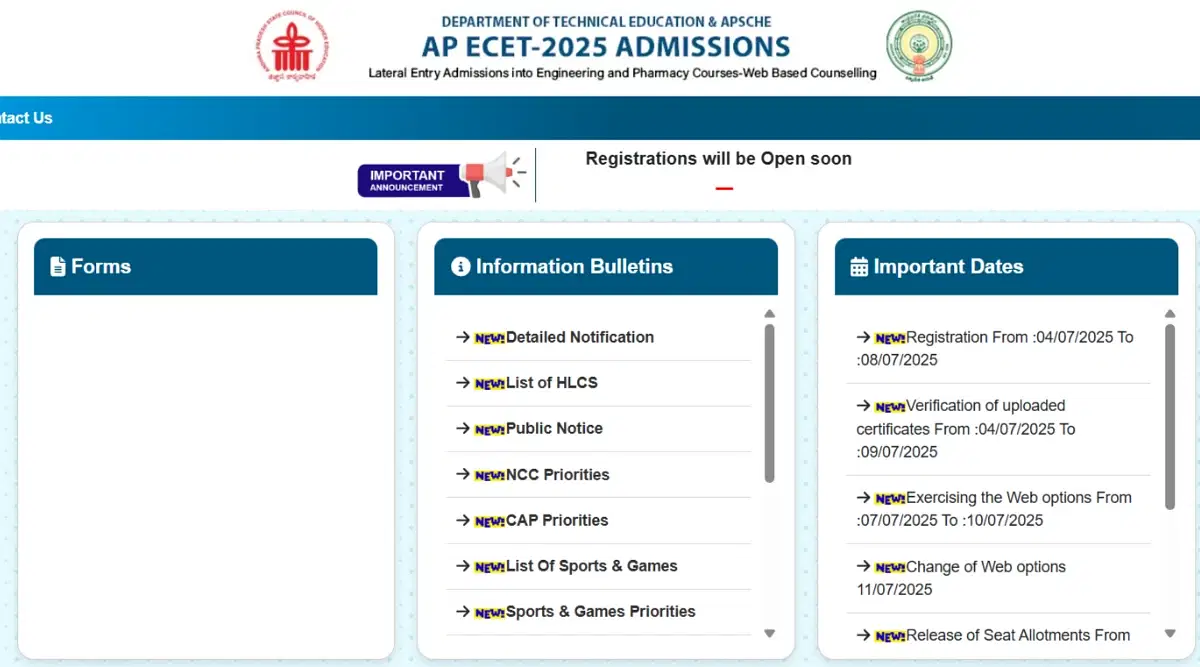Click the NEW badge beside Public Notice

(490, 429)
